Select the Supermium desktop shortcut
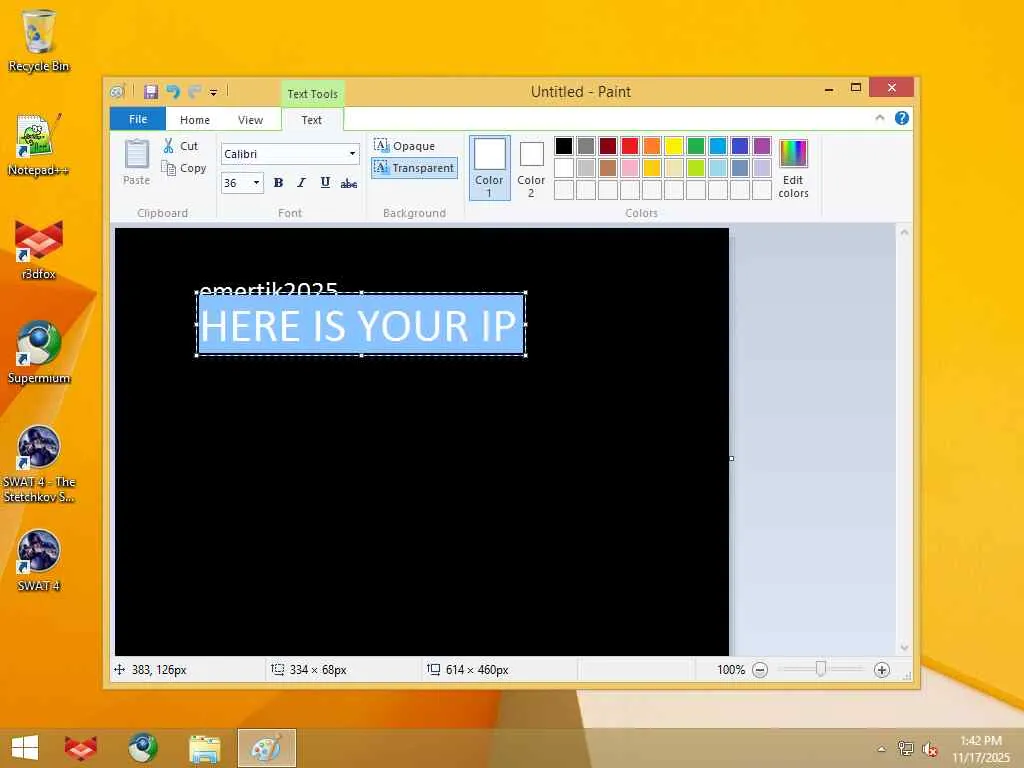This screenshot has width=1024, height=768. point(39,353)
